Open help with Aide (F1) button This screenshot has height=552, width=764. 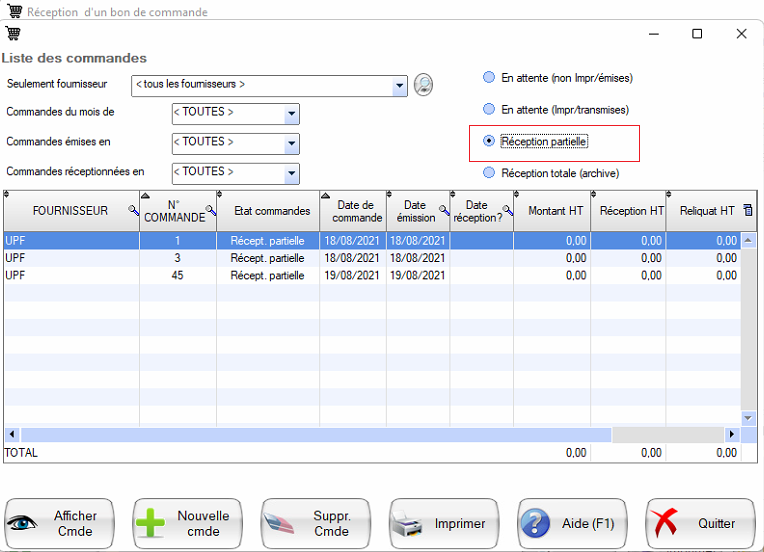click(572, 523)
